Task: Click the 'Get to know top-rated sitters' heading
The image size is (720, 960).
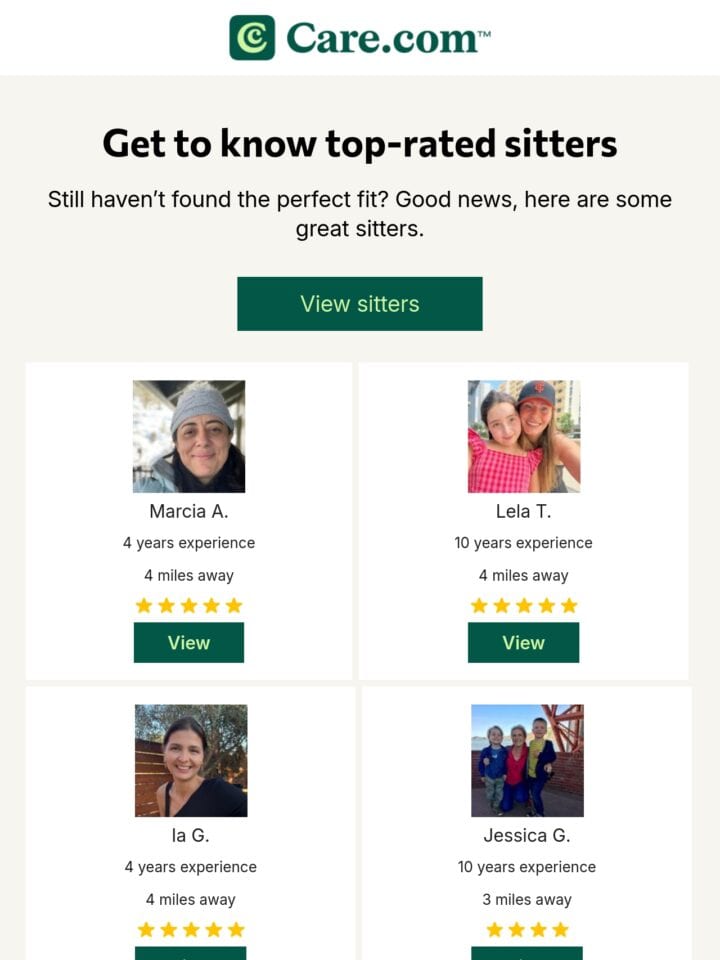Action: click(x=359, y=144)
